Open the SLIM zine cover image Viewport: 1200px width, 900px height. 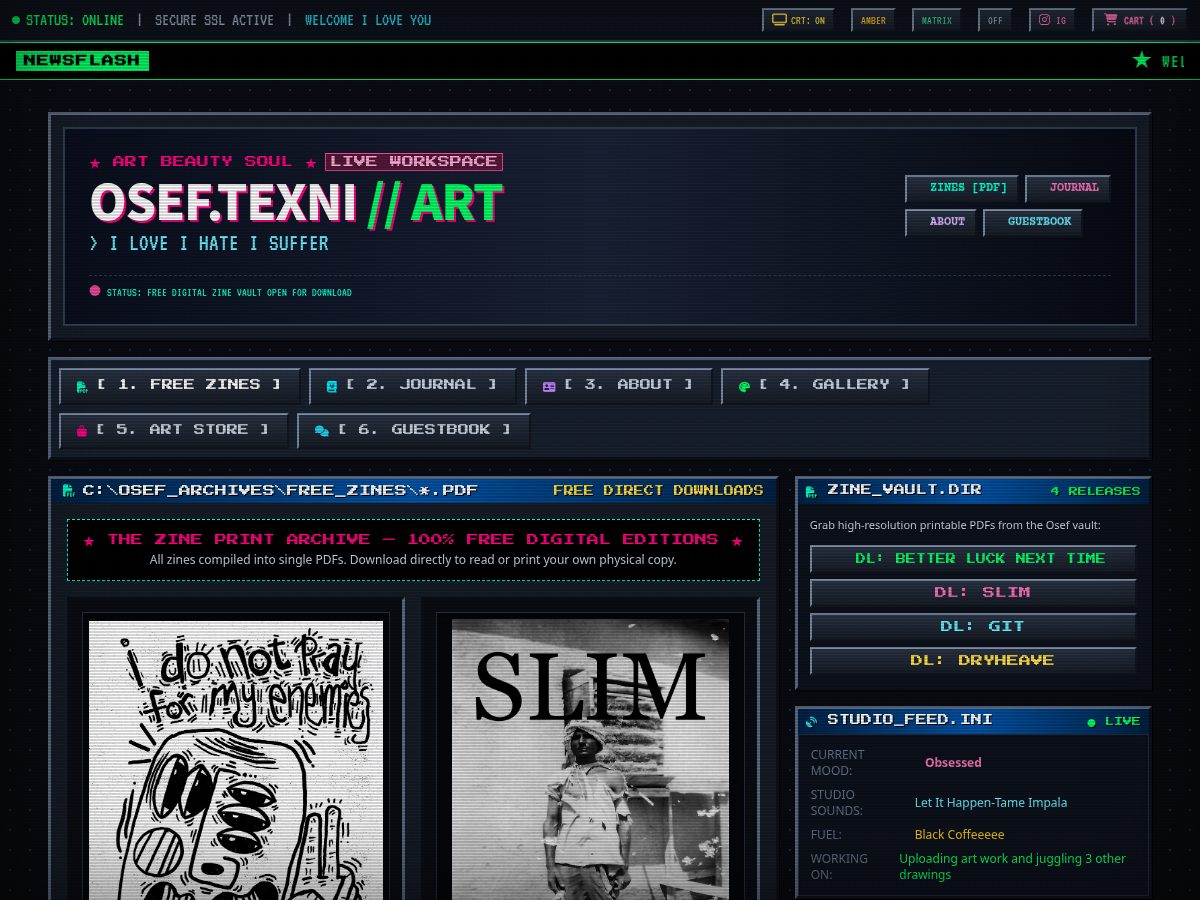click(590, 760)
